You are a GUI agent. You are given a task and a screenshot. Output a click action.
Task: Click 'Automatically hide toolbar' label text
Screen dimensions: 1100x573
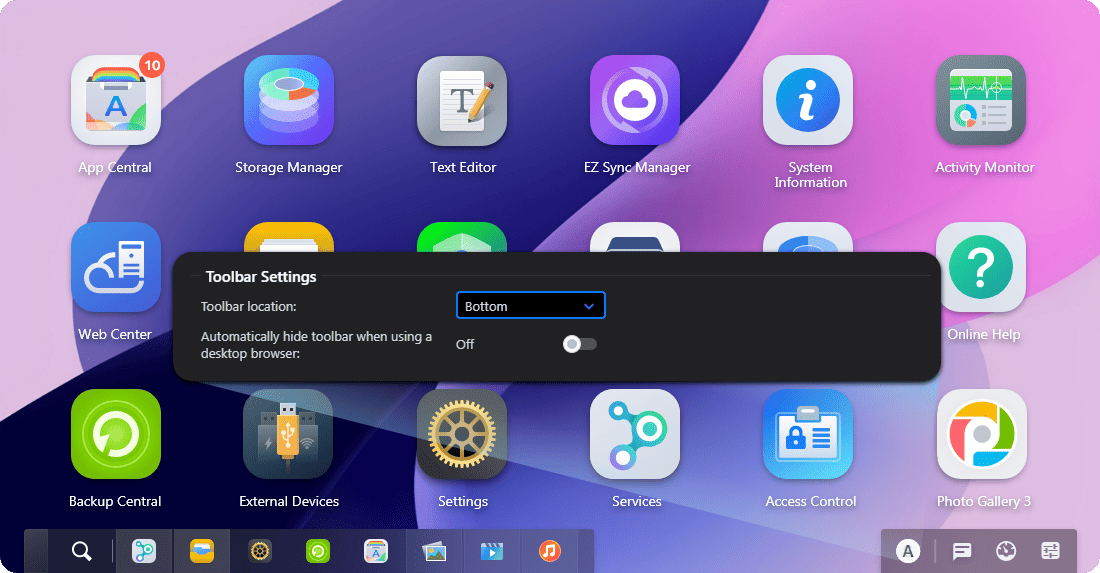pos(316,345)
